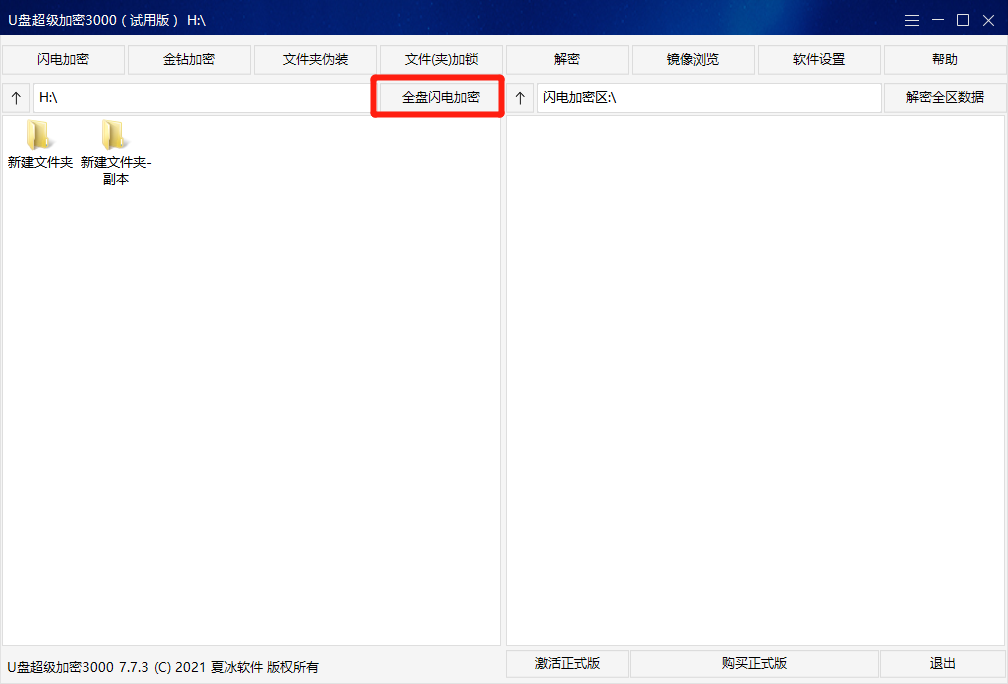Open the 帮助 help menu
This screenshot has width=1008, height=684.
[944, 59]
